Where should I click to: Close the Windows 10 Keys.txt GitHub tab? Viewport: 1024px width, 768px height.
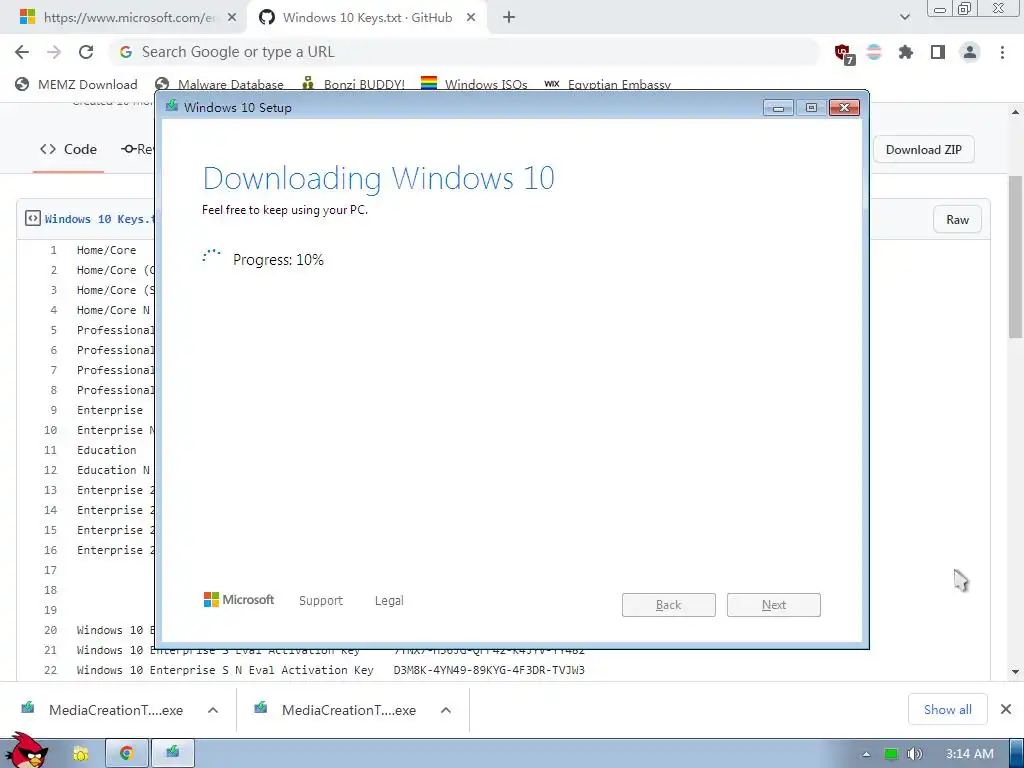(x=471, y=18)
